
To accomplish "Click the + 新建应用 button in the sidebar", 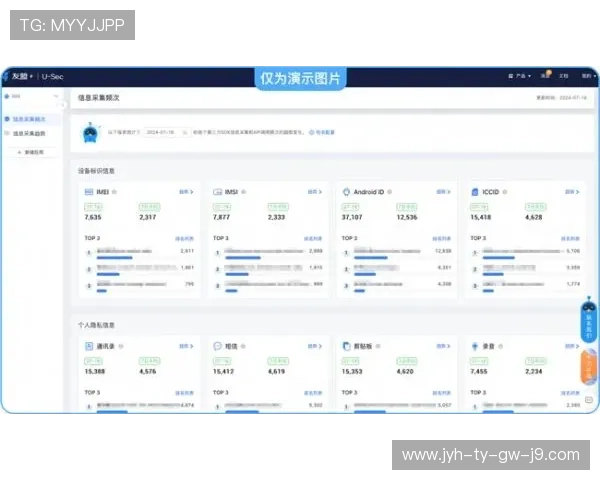I will pos(31,152).
